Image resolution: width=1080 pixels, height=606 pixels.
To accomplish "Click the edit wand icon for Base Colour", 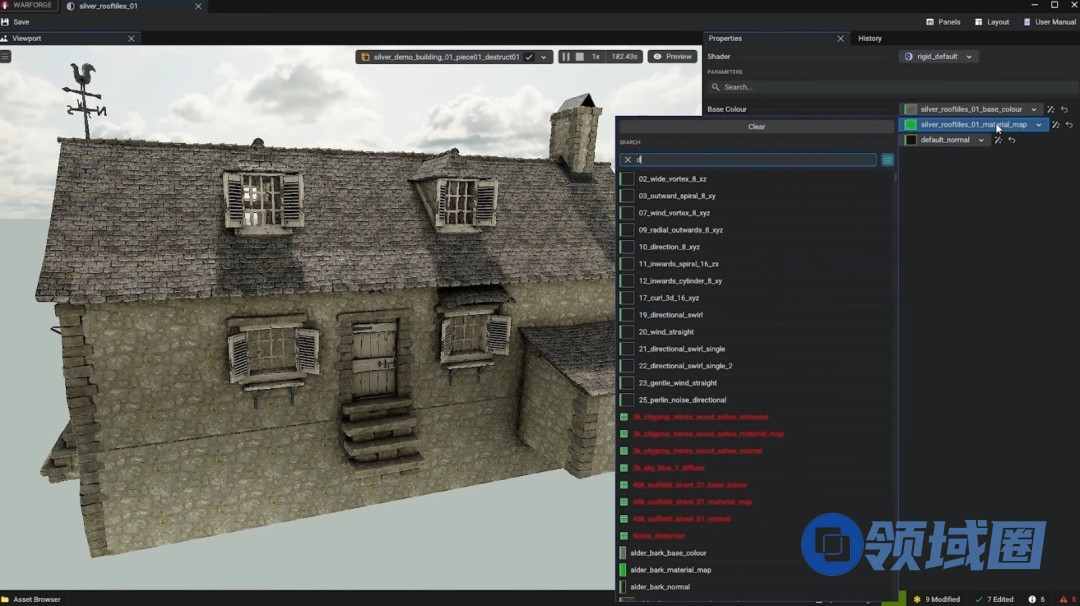I will pos(1051,110).
